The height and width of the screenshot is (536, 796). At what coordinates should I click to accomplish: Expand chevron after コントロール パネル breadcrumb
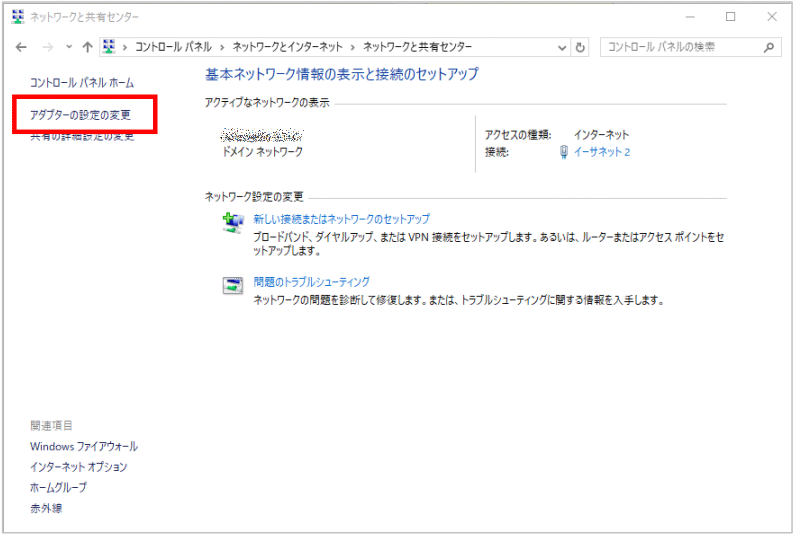(225, 47)
